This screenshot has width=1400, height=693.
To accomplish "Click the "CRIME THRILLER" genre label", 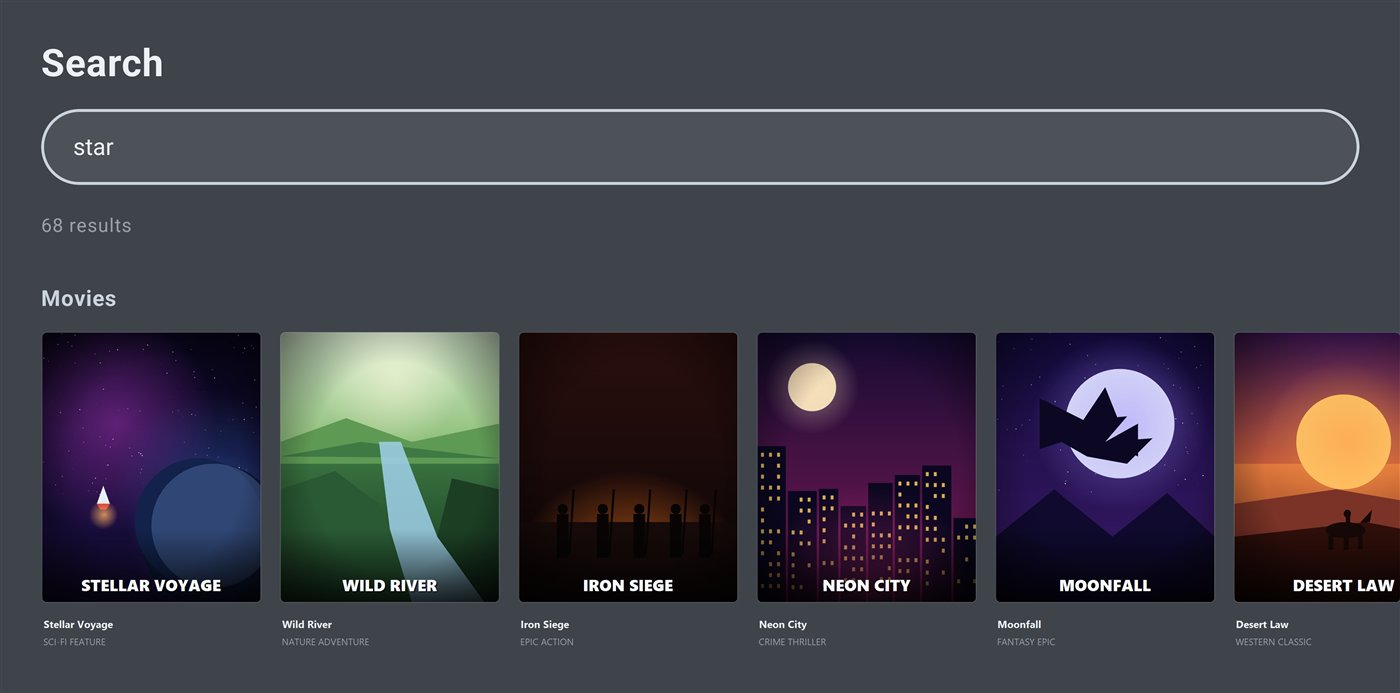I will coord(792,642).
